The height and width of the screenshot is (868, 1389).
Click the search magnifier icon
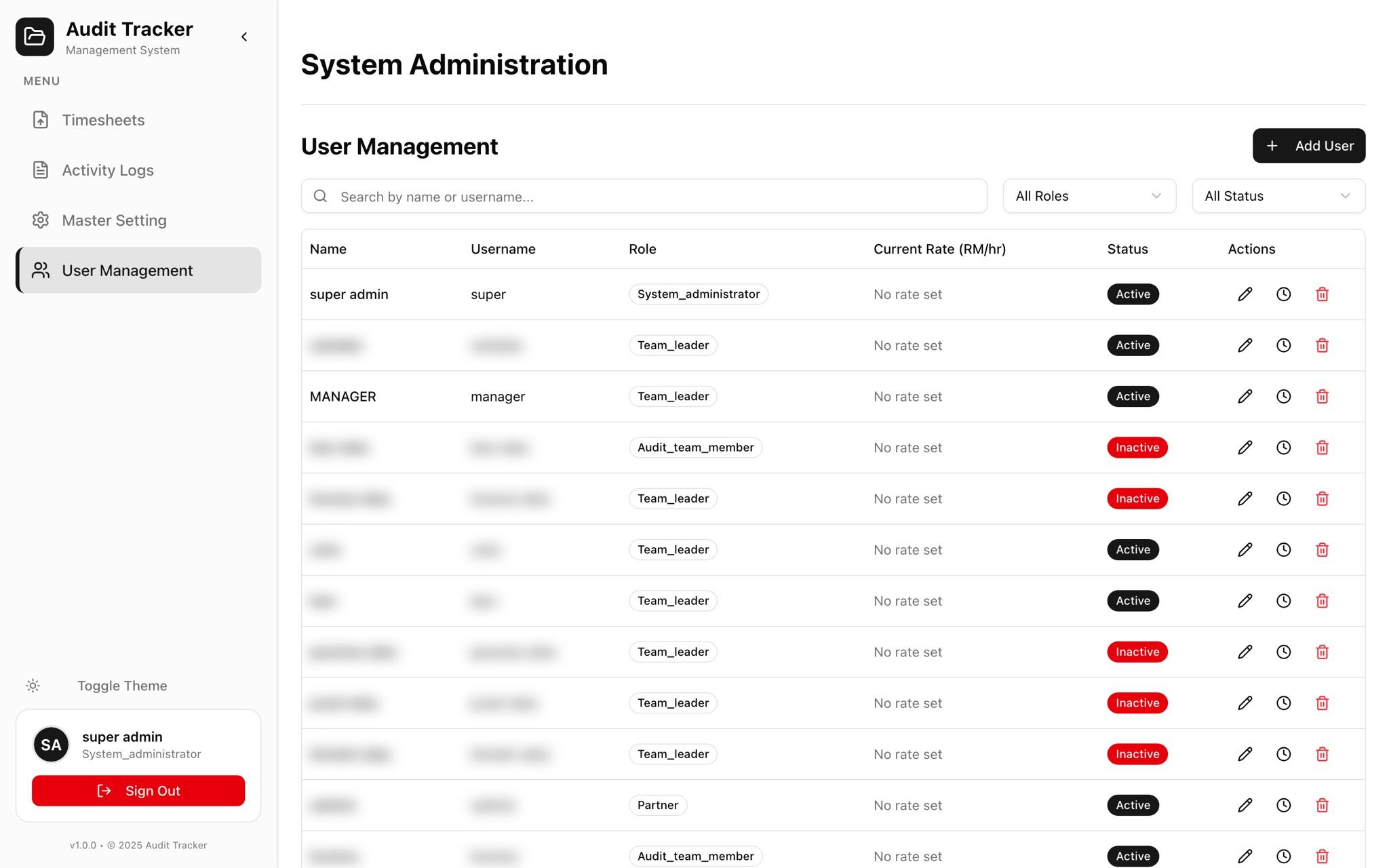(x=320, y=196)
